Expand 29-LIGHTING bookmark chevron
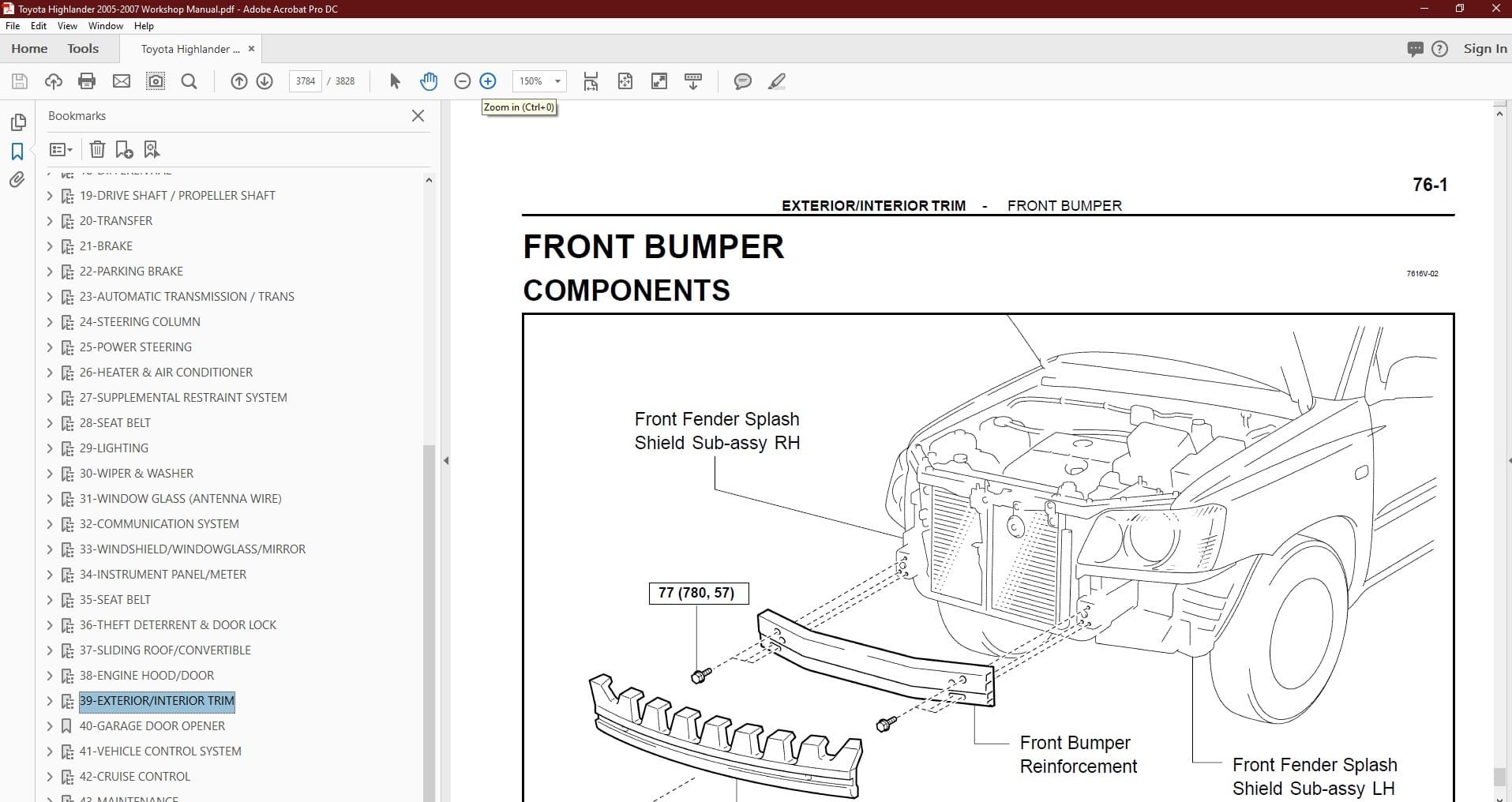This screenshot has height=802, width=1512. pyautogui.click(x=50, y=448)
